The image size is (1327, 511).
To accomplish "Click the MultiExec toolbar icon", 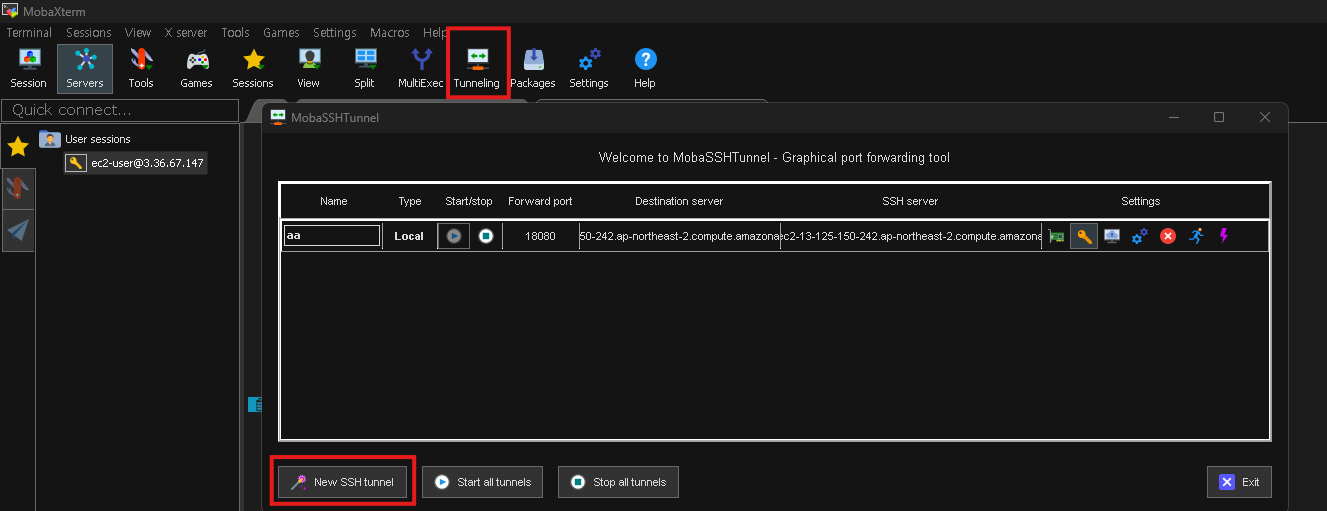I will coord(420,66).
